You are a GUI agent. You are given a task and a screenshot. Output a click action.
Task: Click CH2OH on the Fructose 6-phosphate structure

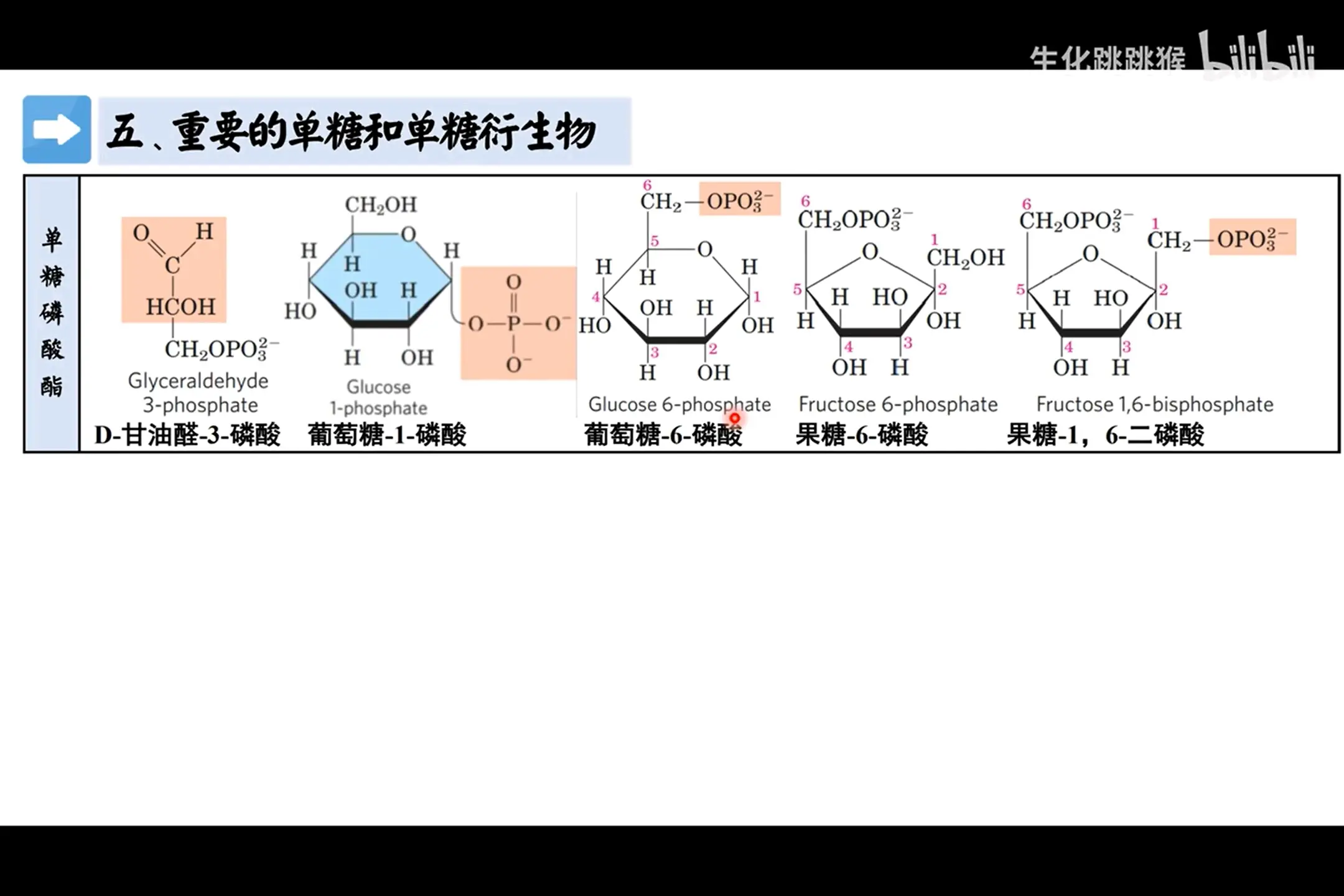[966, 258]
